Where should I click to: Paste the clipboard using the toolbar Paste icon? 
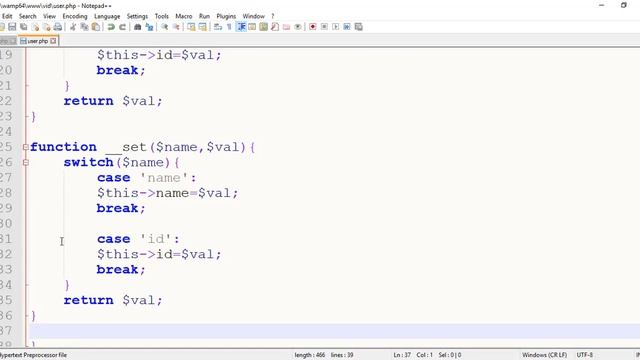pos(96,27)
